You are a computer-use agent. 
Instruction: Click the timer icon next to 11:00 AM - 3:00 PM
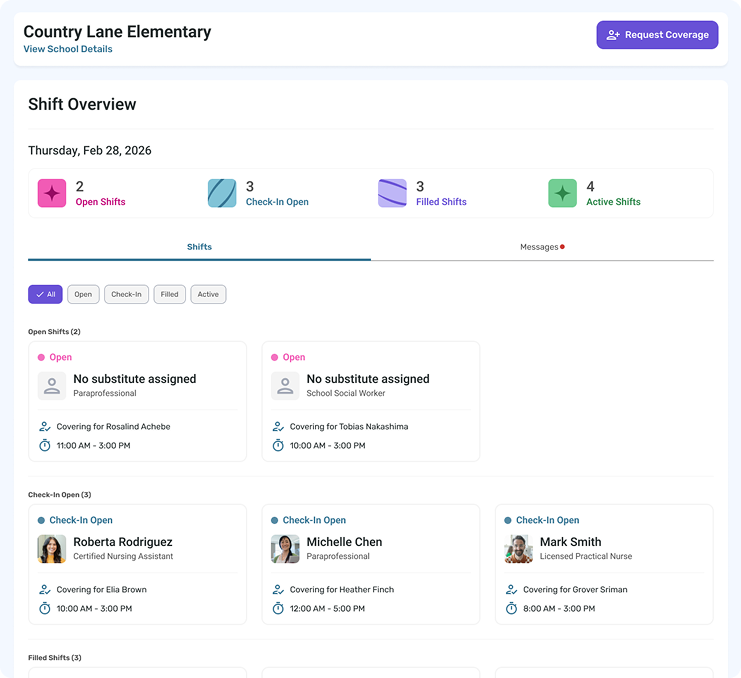(45, 445)
